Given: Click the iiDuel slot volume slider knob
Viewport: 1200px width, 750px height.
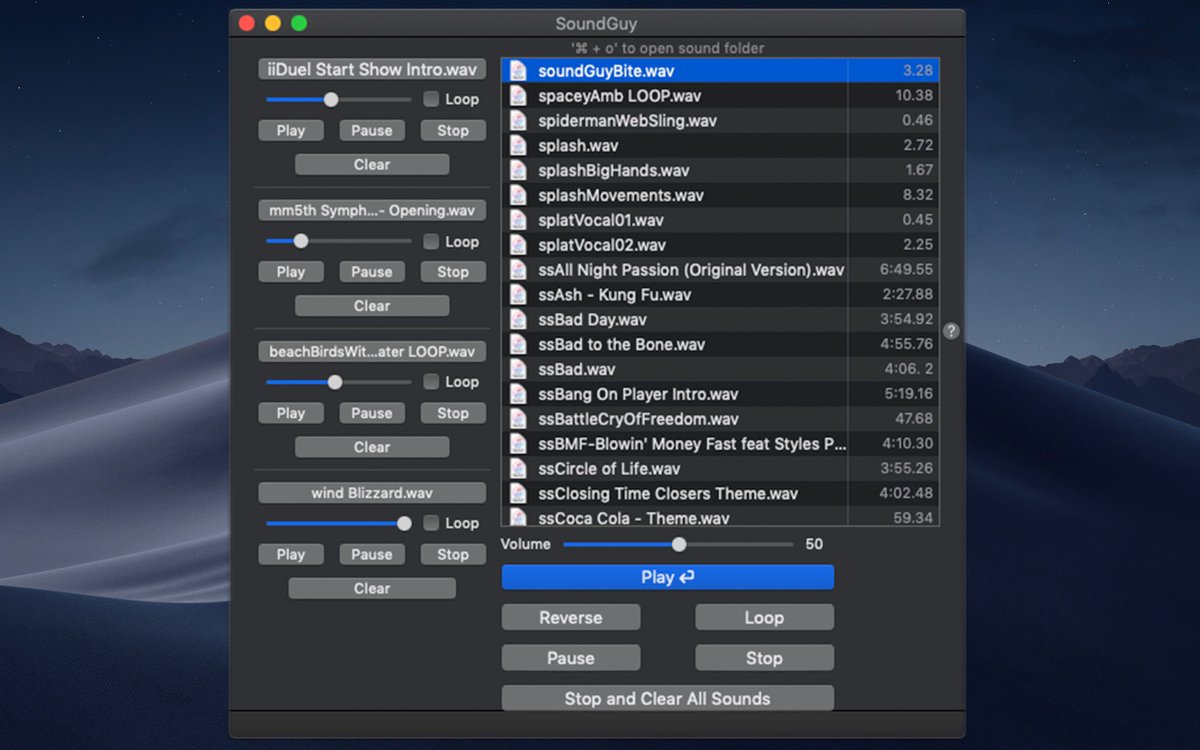Looking at the screenshot, I should coord(331,100).
